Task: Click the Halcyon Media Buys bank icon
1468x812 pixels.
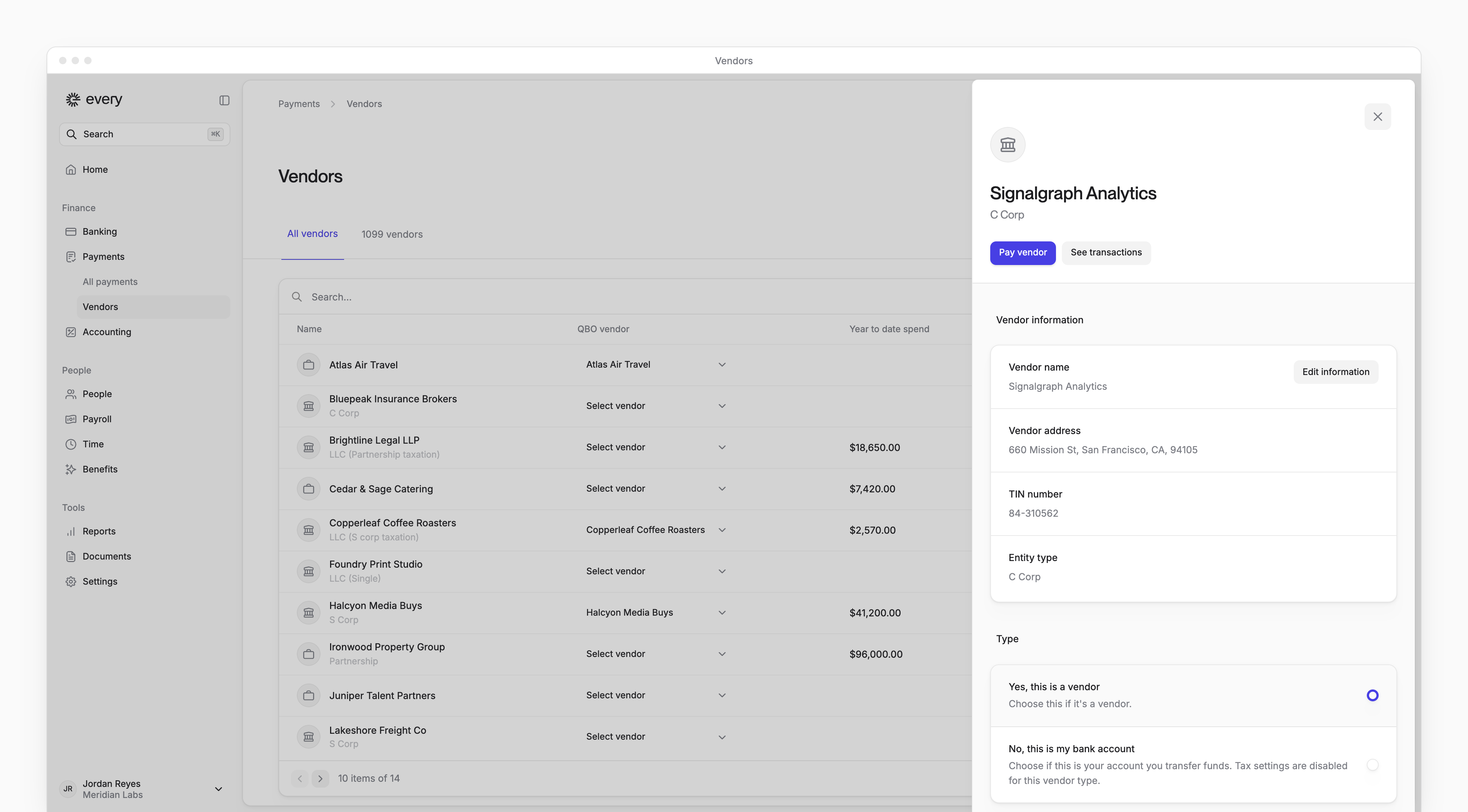Action: pos(308,613)
